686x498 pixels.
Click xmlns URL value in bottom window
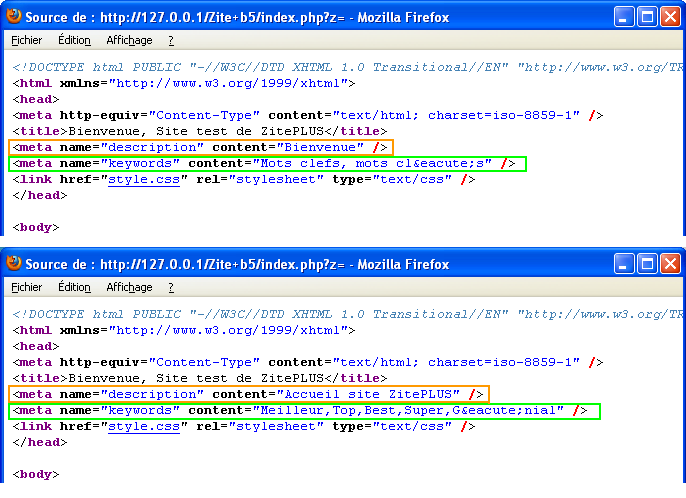pos(228,330)
